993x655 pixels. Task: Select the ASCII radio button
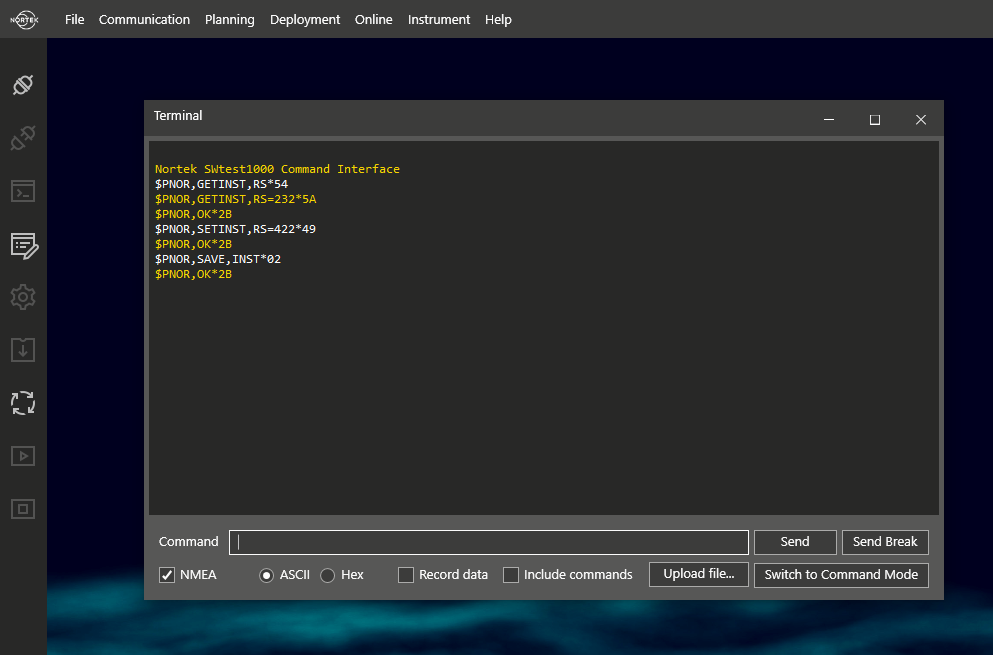click(x=267, y=575)
